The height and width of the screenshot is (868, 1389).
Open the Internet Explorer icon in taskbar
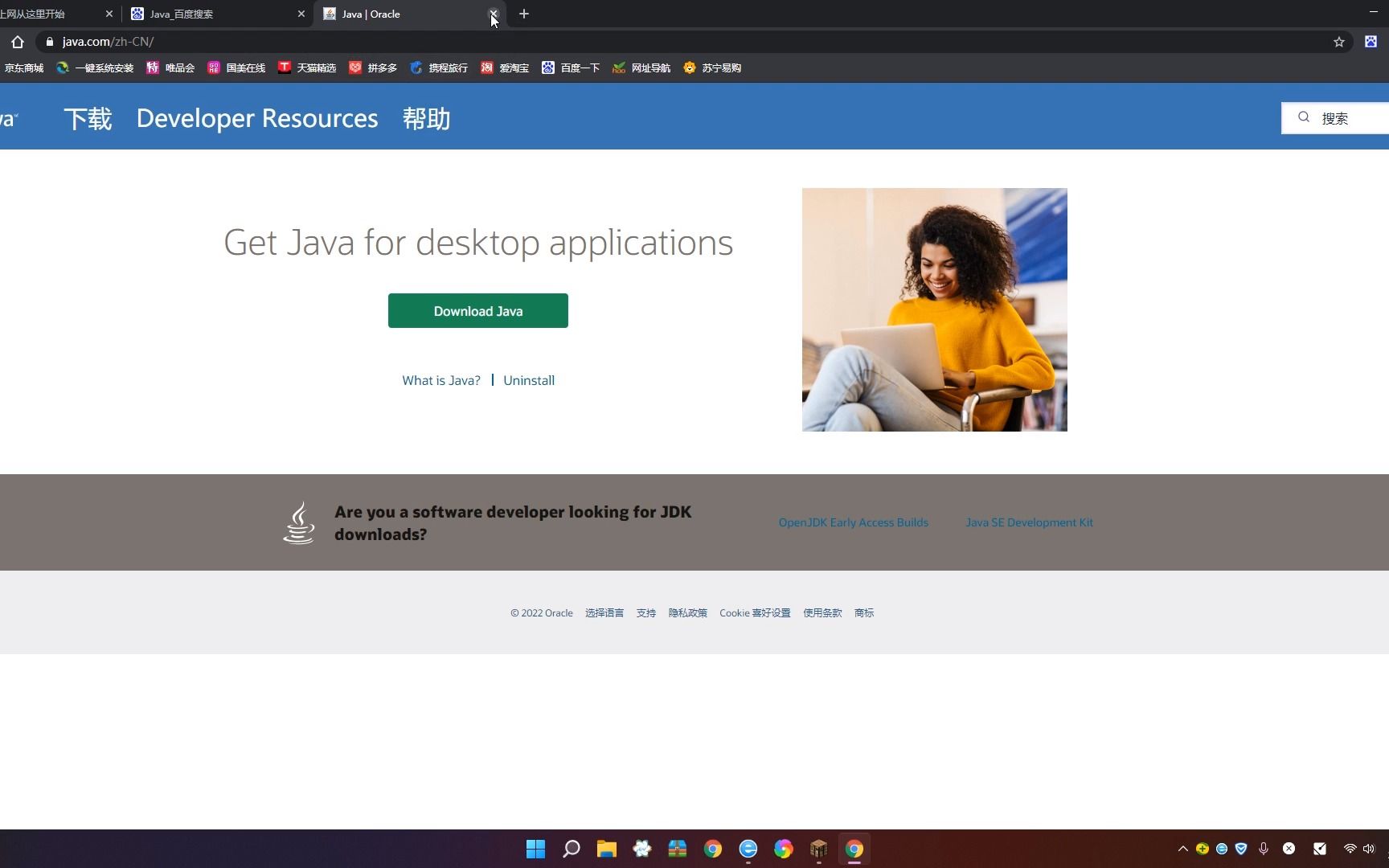(x=748, y=849)
